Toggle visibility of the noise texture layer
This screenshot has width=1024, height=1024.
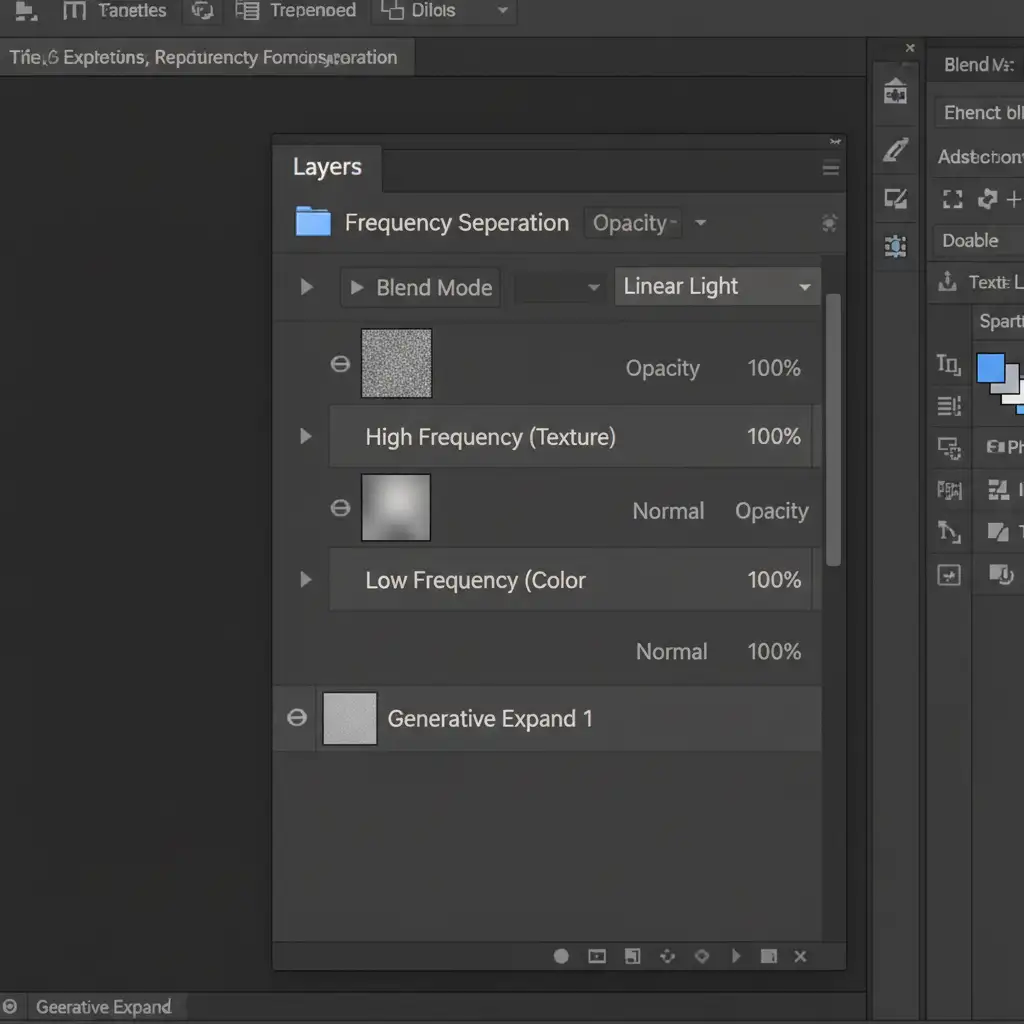(x=340, y=364)
